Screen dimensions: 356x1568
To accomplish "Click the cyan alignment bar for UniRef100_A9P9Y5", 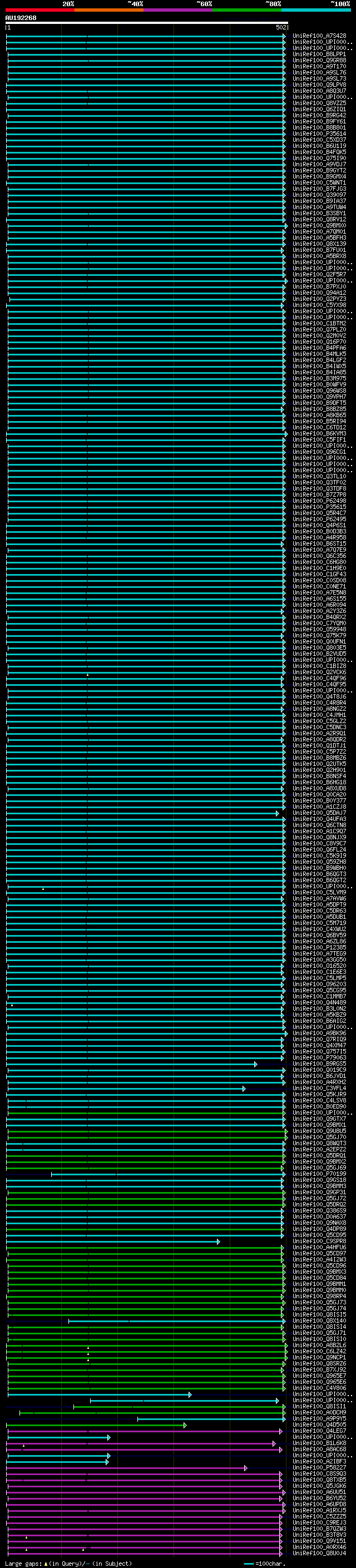I will point(211,1419).
